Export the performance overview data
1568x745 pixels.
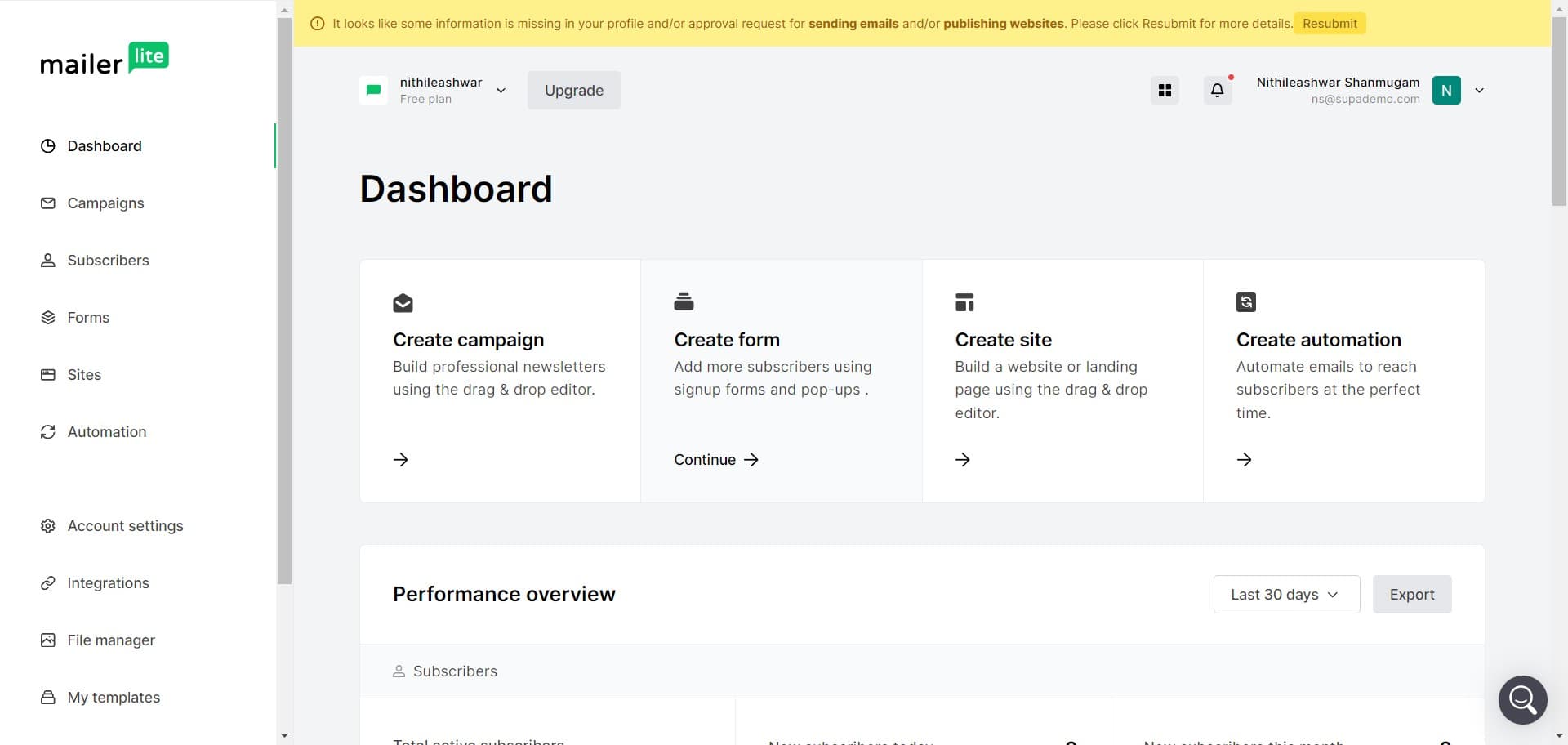click(x=1411, y=594)
